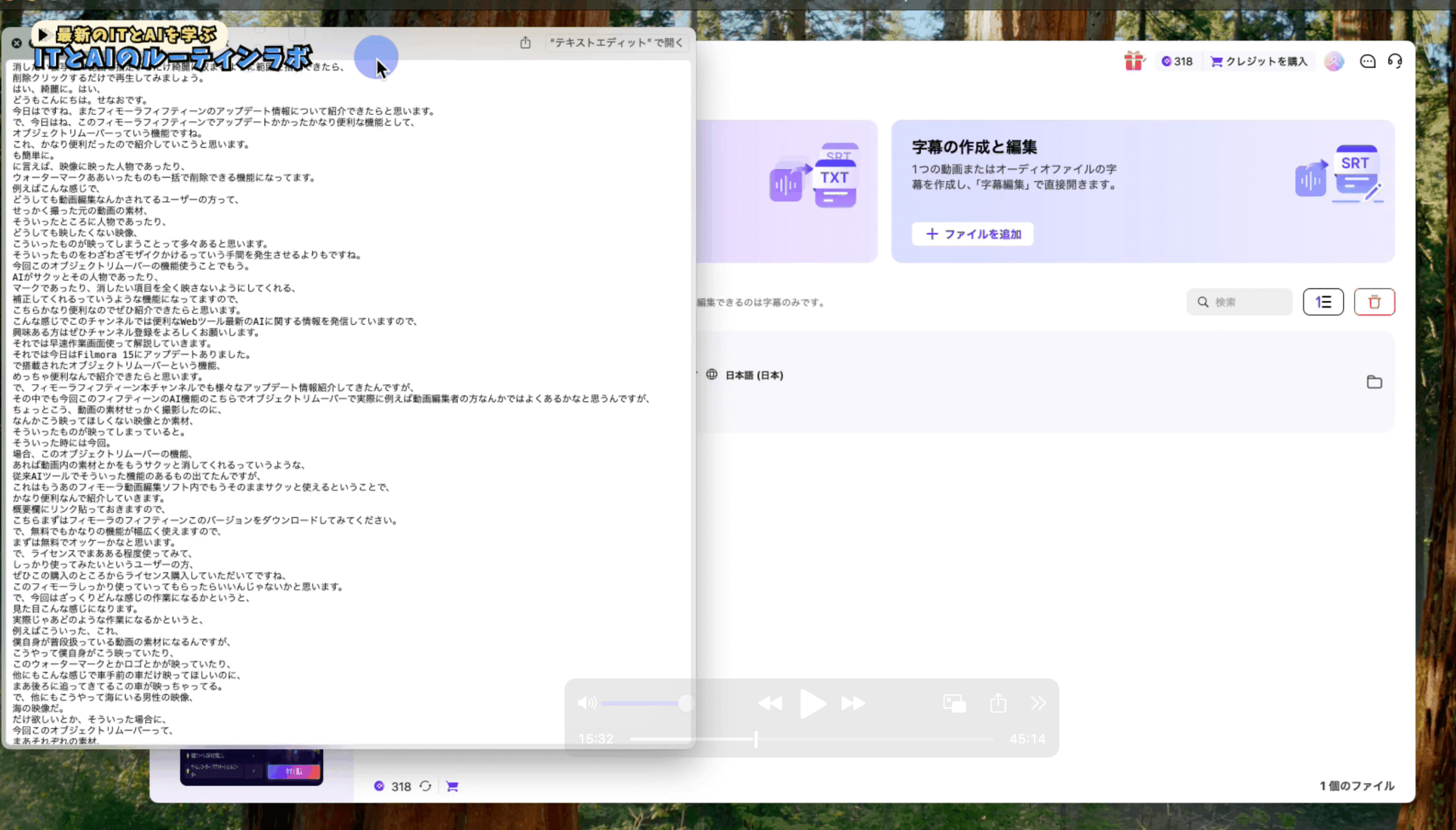Open support via the headset icon
The height and width of the screenshot is (830, 1456).
tap(1396, 61)
